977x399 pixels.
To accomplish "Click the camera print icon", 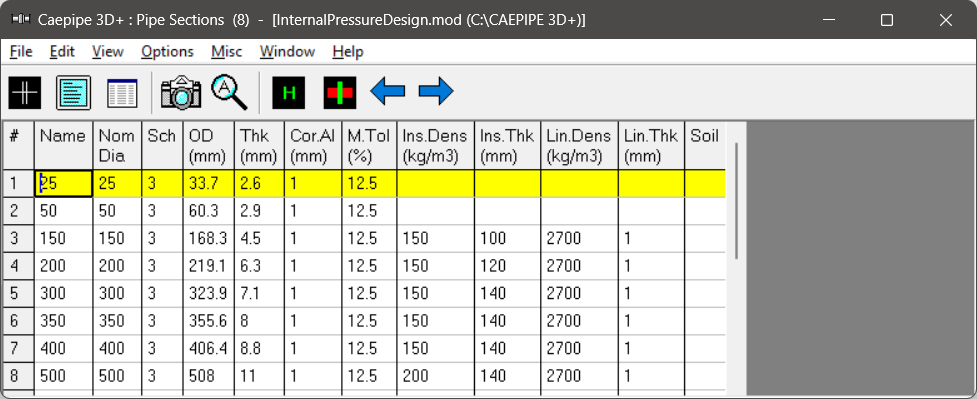I will pyautogui.click(x=181, y=93).
